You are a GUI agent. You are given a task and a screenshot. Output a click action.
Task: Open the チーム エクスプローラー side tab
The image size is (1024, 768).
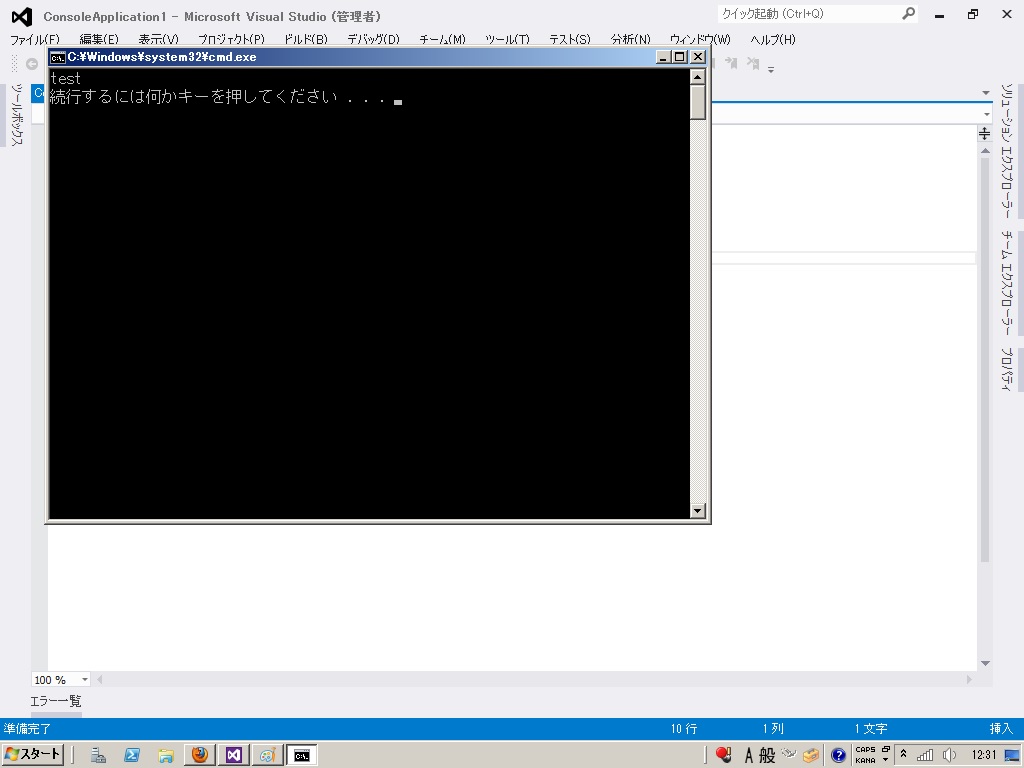(1008, 283)
